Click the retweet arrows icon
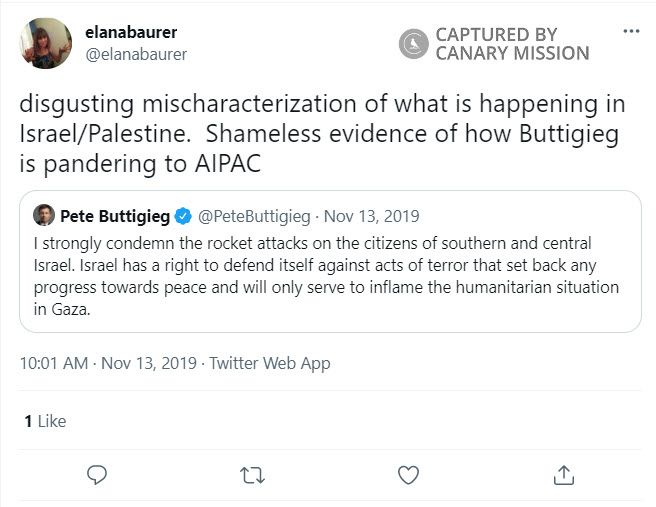 (252, 474)
